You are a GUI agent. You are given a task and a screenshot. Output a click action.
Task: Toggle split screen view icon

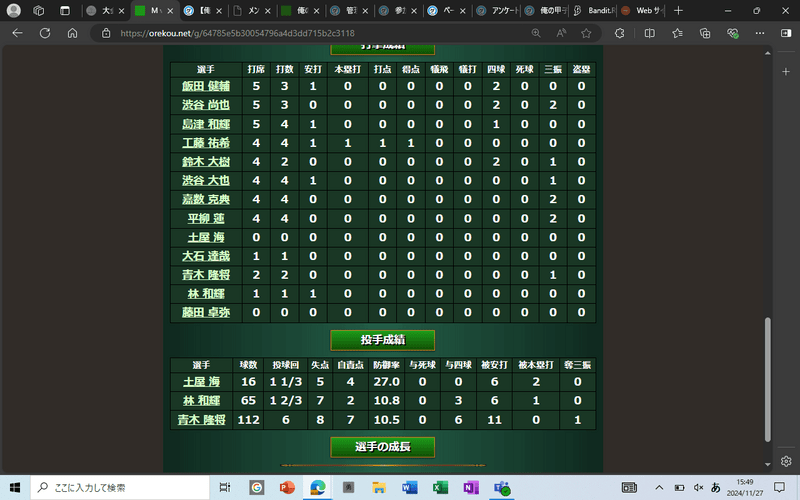tap(650, 32)
